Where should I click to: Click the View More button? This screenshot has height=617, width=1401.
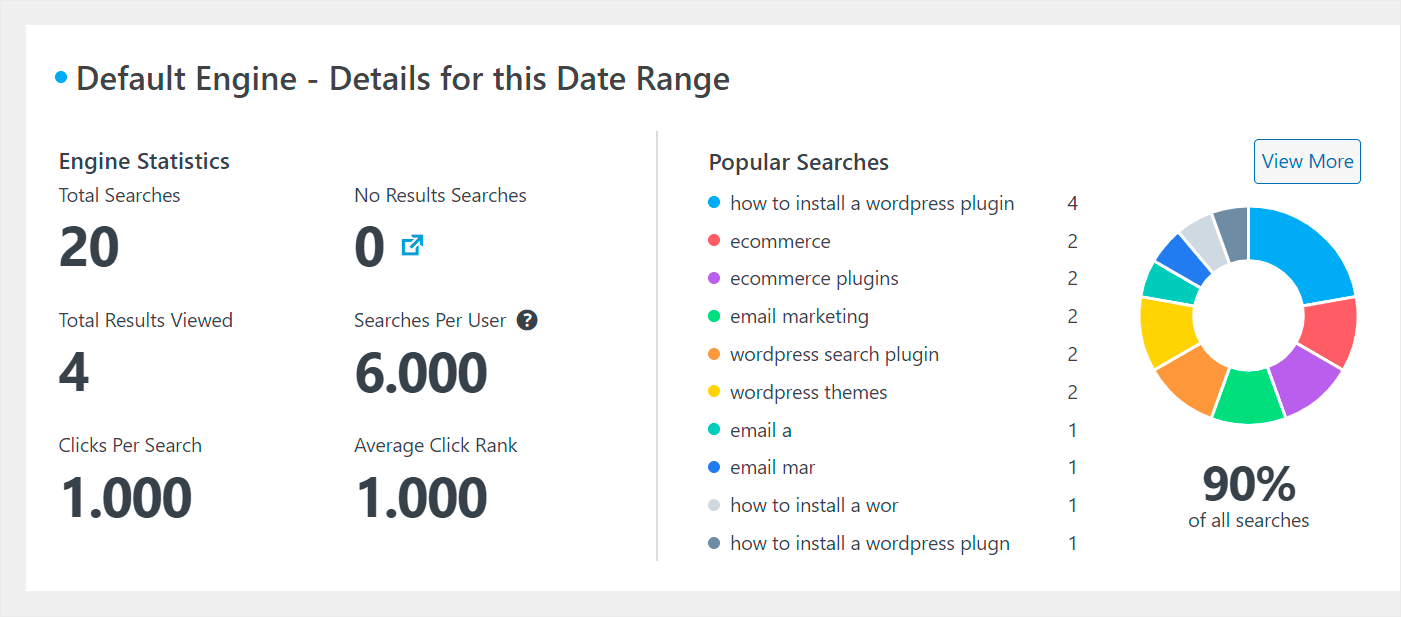[x=1307, y=161]
